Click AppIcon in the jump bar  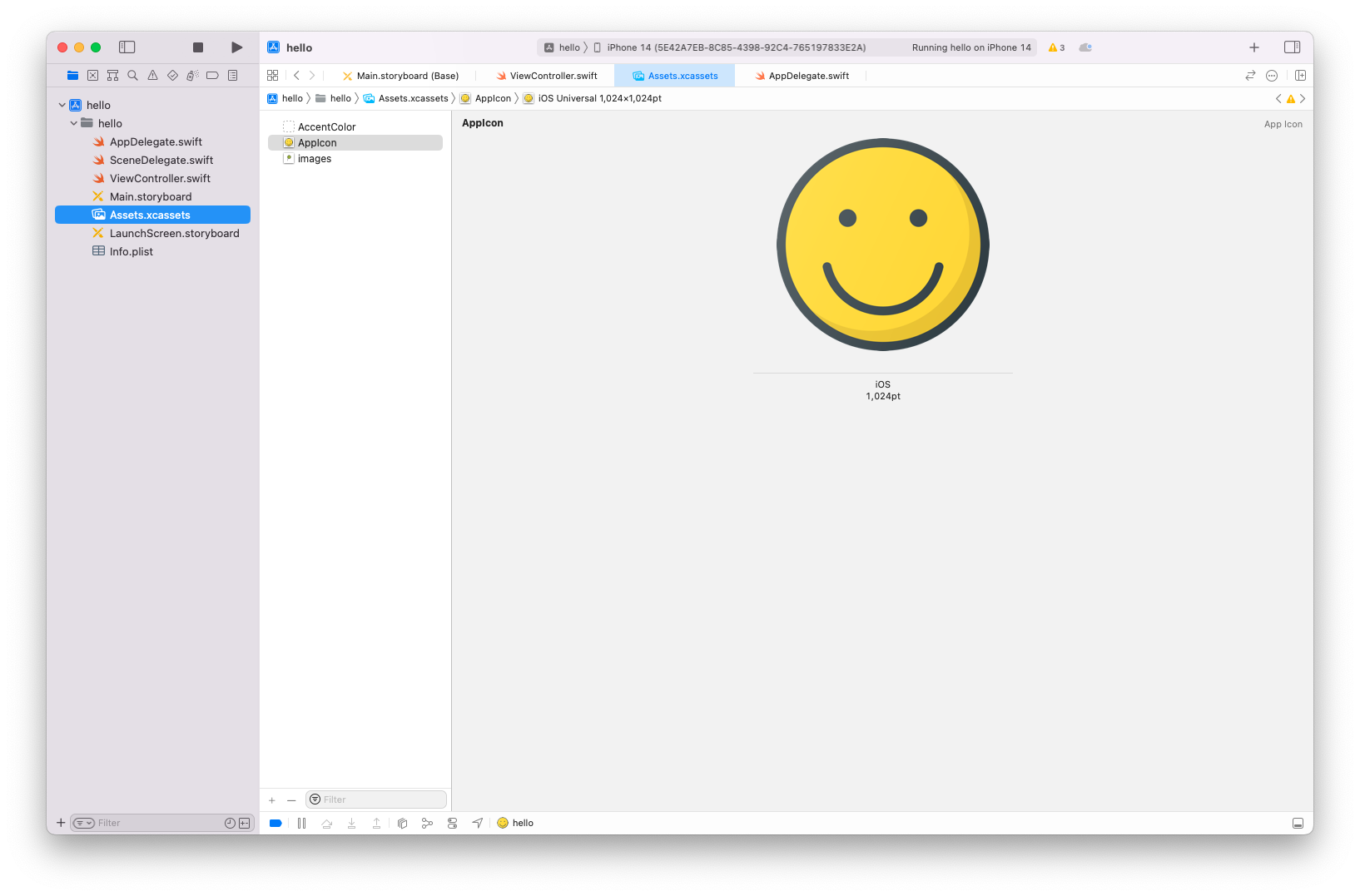coord(486,98)
